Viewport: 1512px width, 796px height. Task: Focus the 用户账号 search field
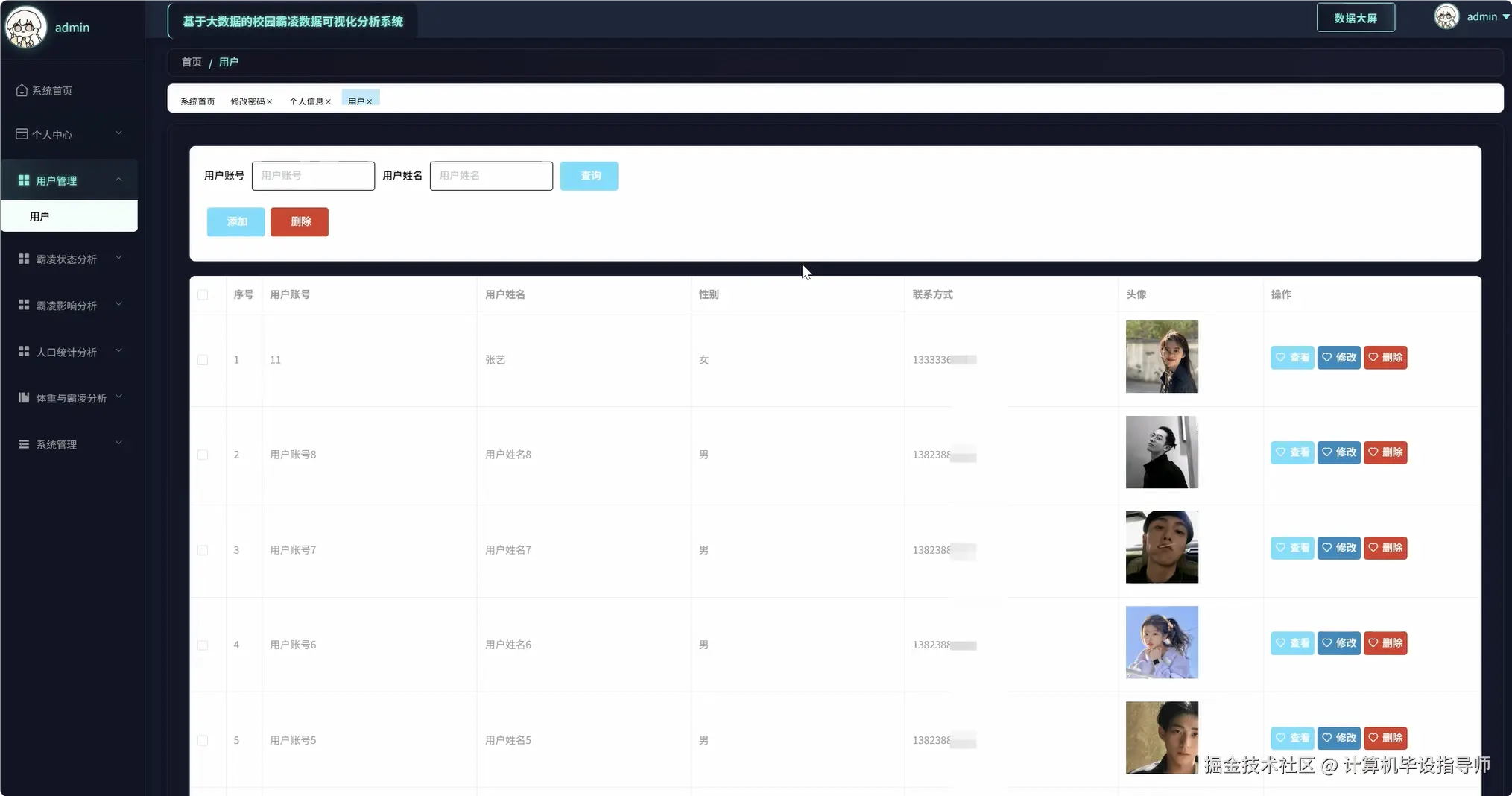point(313,176)
